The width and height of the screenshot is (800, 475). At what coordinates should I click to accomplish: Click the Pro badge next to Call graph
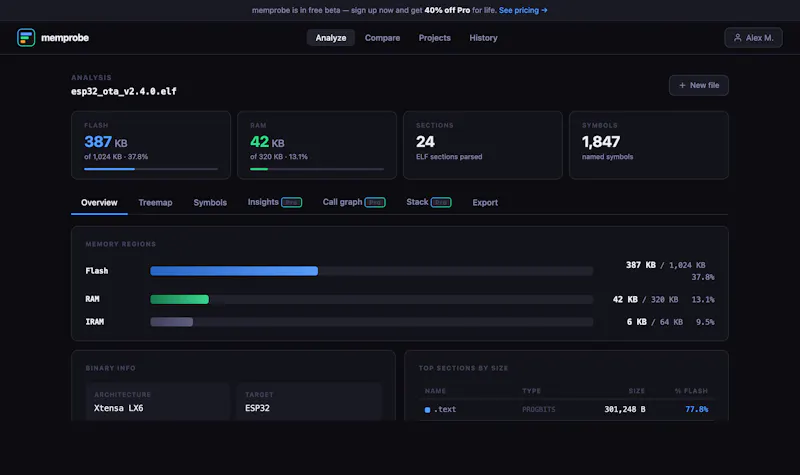(375, 203)
